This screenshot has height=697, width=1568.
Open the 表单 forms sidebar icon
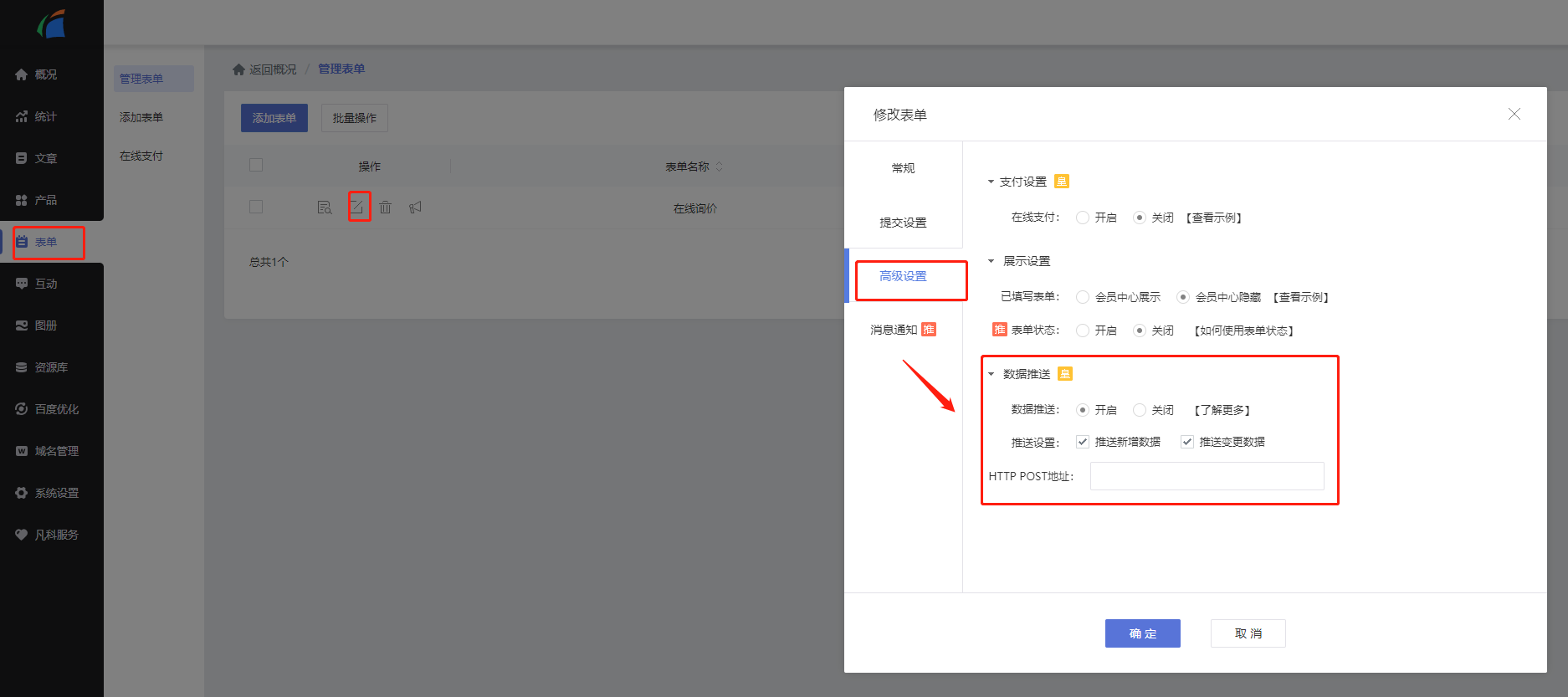tap(22, 242)
